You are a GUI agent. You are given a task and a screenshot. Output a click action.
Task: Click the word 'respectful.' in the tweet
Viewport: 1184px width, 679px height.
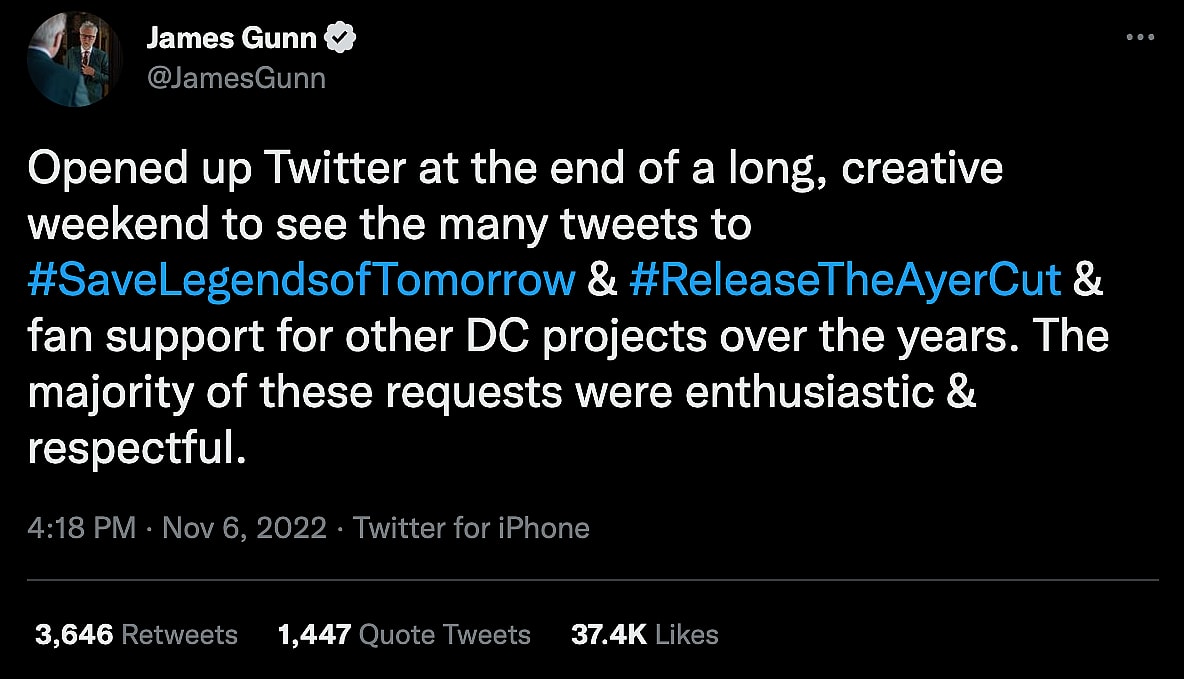click(137, 449)
